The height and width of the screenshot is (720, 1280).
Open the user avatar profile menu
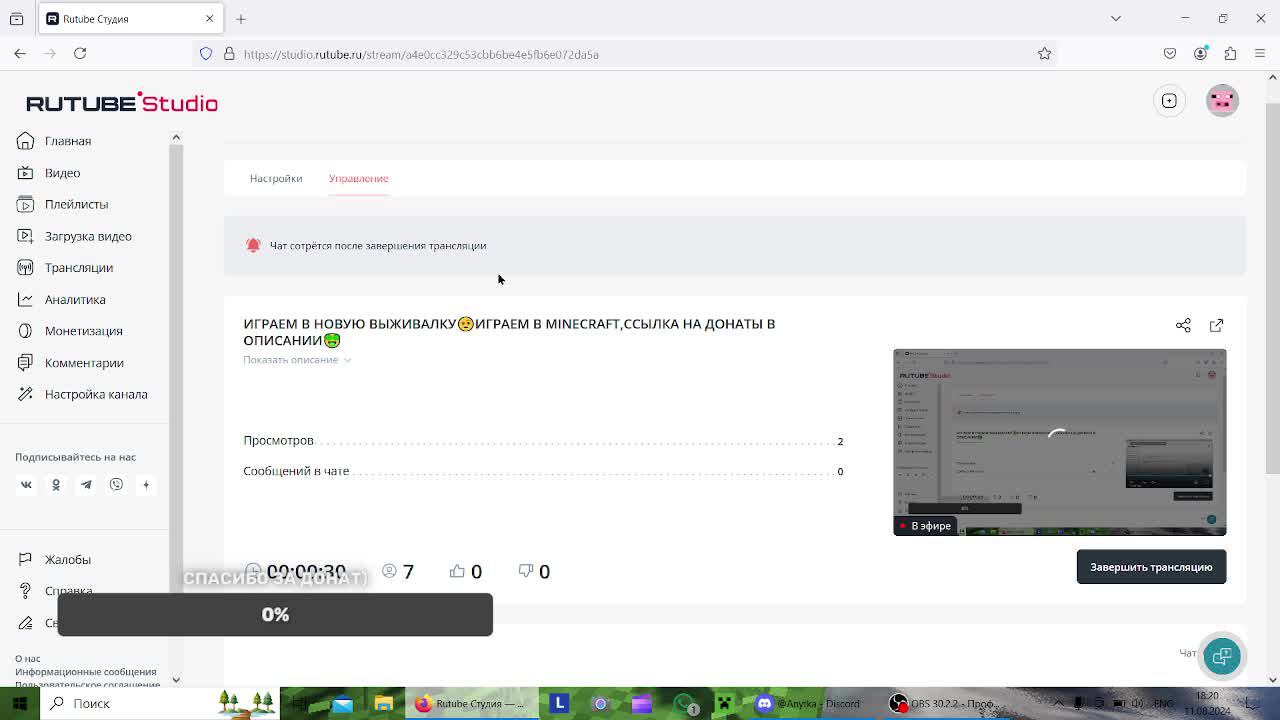[x=1222, y=100]
